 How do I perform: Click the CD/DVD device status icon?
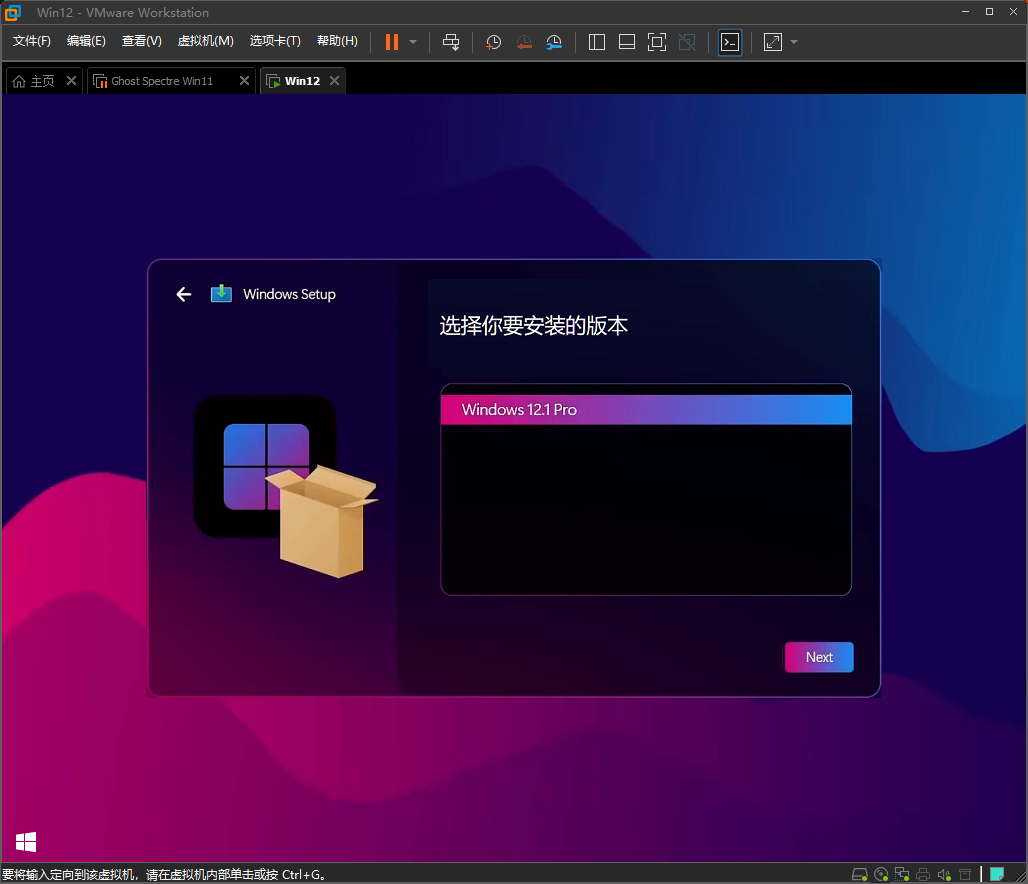click(881, 873)
